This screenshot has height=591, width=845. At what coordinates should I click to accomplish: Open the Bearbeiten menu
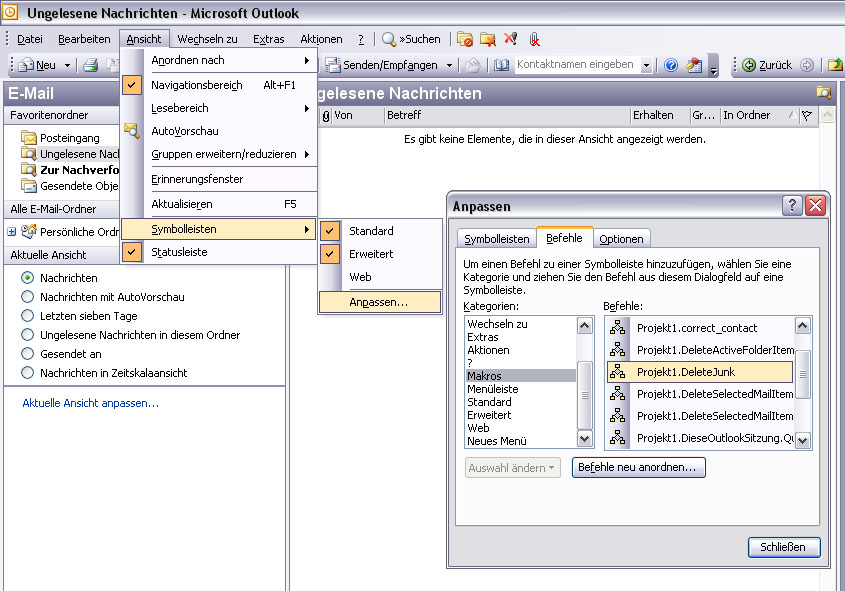pyautogui.click(x=84, y=39)
